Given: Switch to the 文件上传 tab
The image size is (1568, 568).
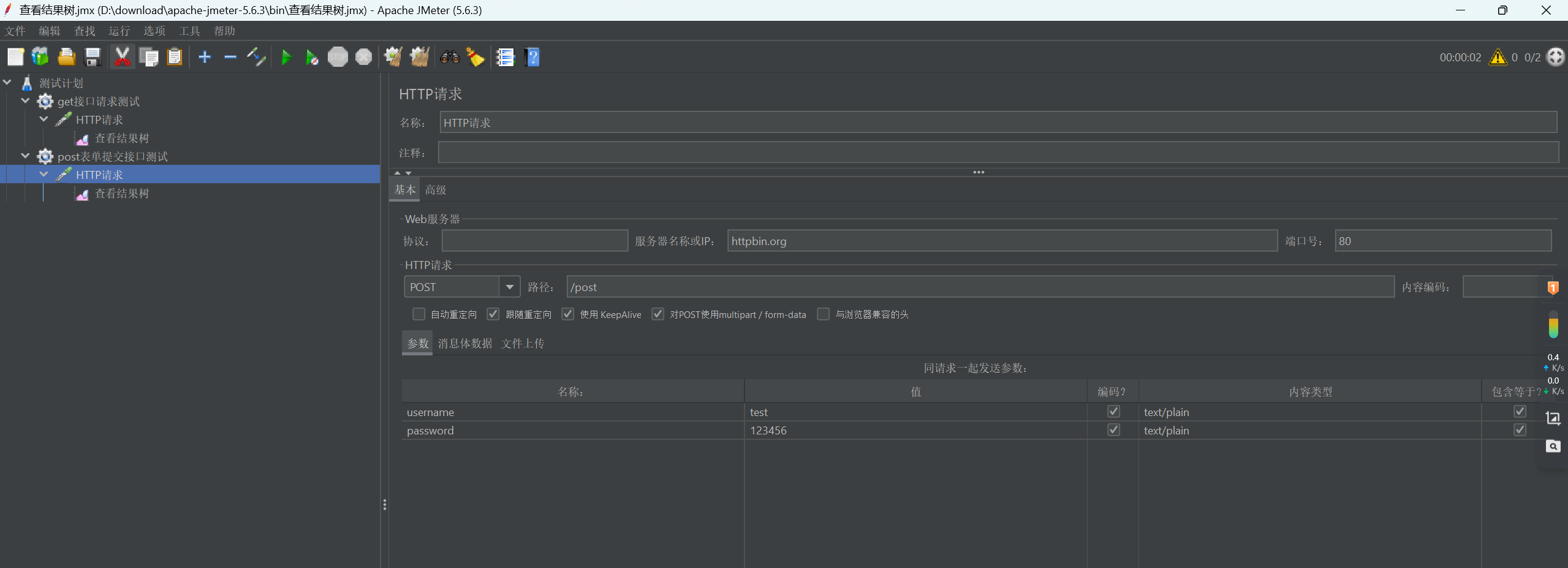Looking at the screenshot, I should coord(523,344).
